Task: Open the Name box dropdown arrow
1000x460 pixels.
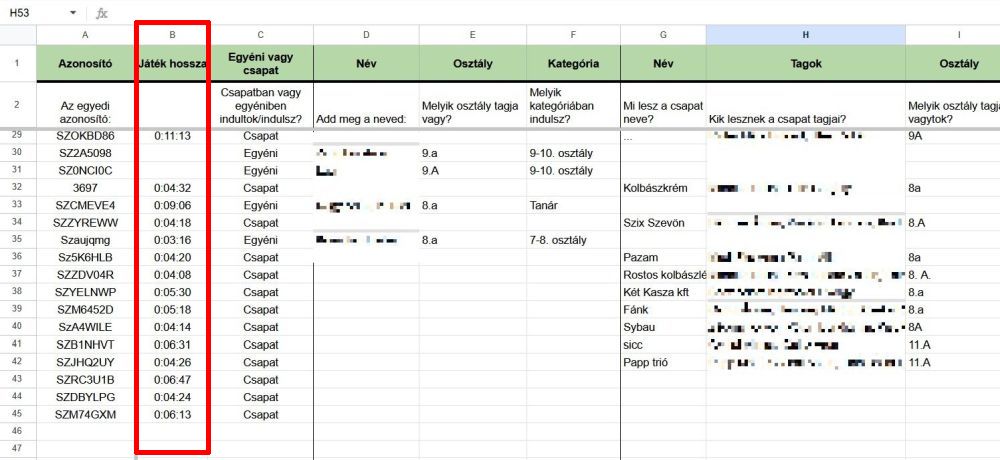Action: (x=73, y=13)
